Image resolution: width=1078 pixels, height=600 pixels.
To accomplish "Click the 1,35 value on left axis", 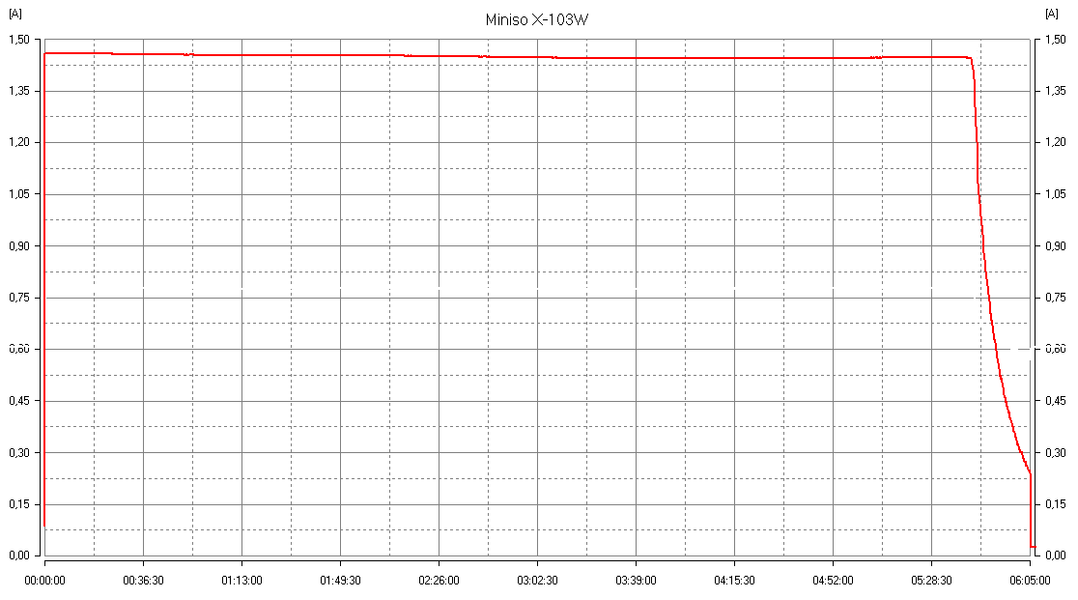I will pos(19,91).
